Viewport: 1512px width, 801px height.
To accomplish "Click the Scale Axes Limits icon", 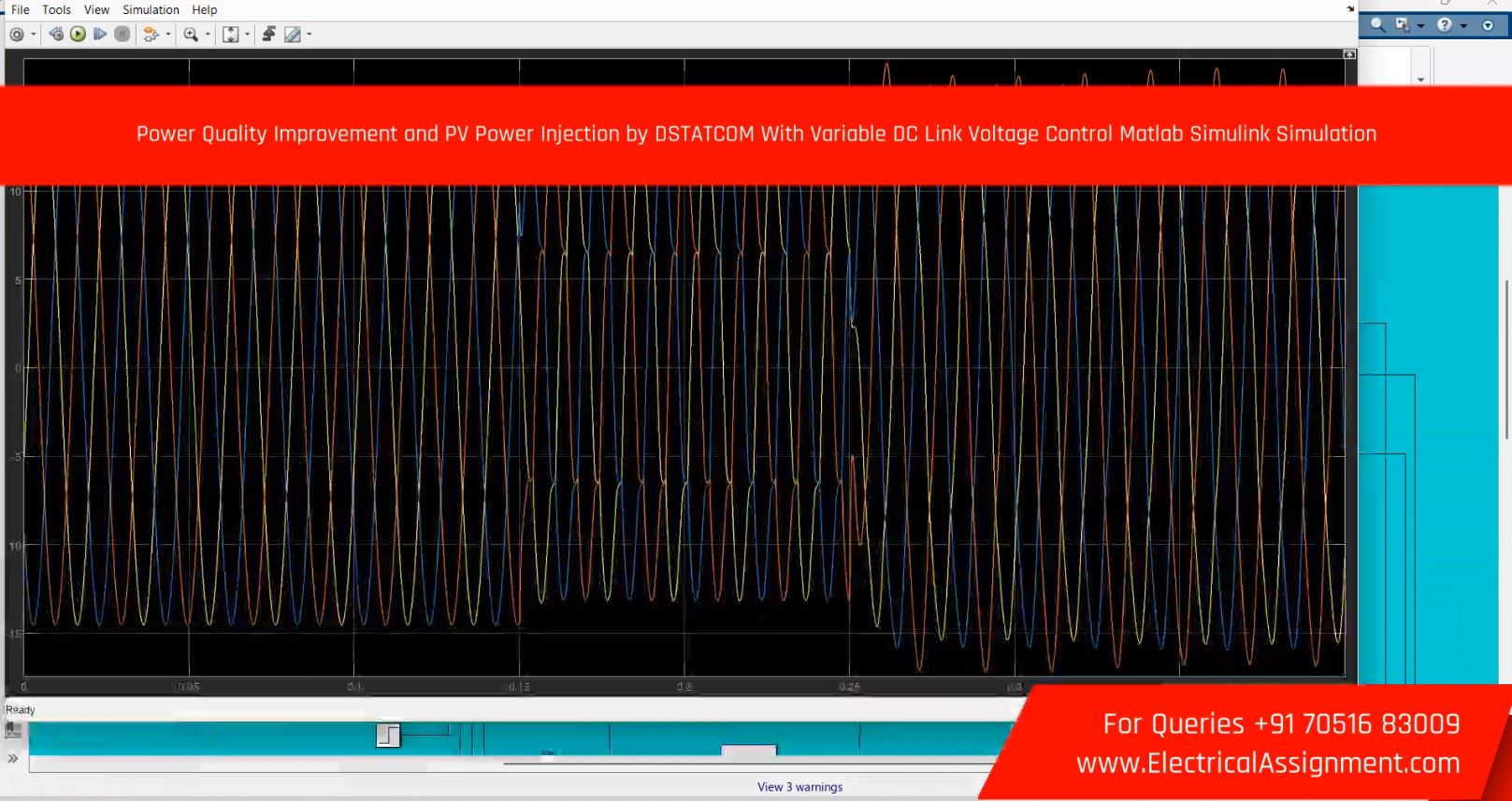I will [x=231, y=35].
